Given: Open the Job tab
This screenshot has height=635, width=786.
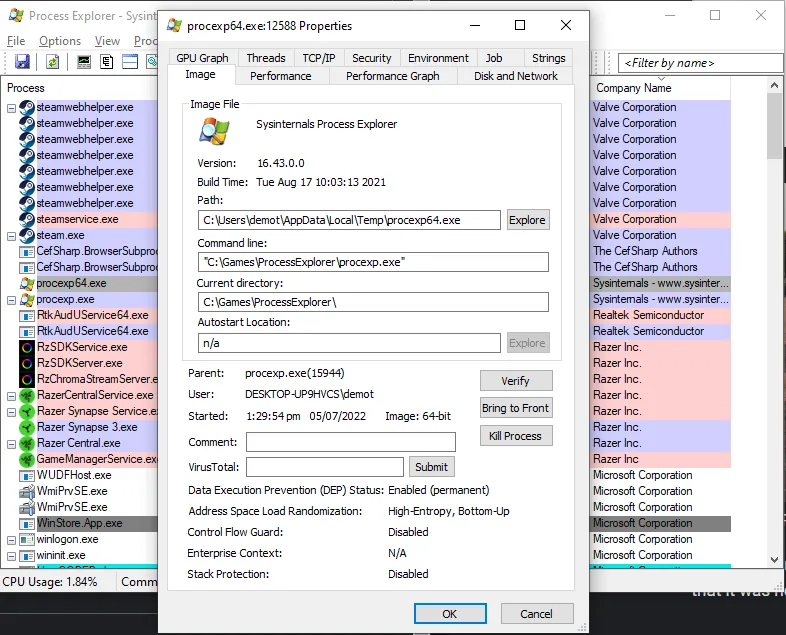Looking at the screenshot, I should coord(494,58).
